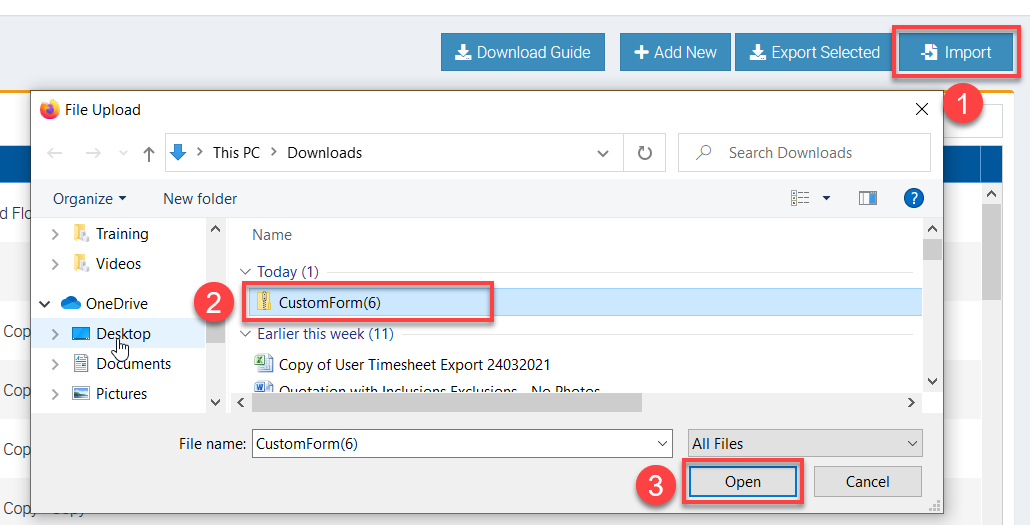Click the change view layout icon
This screenshot has width=1030, height=525.
pos(801,198)
